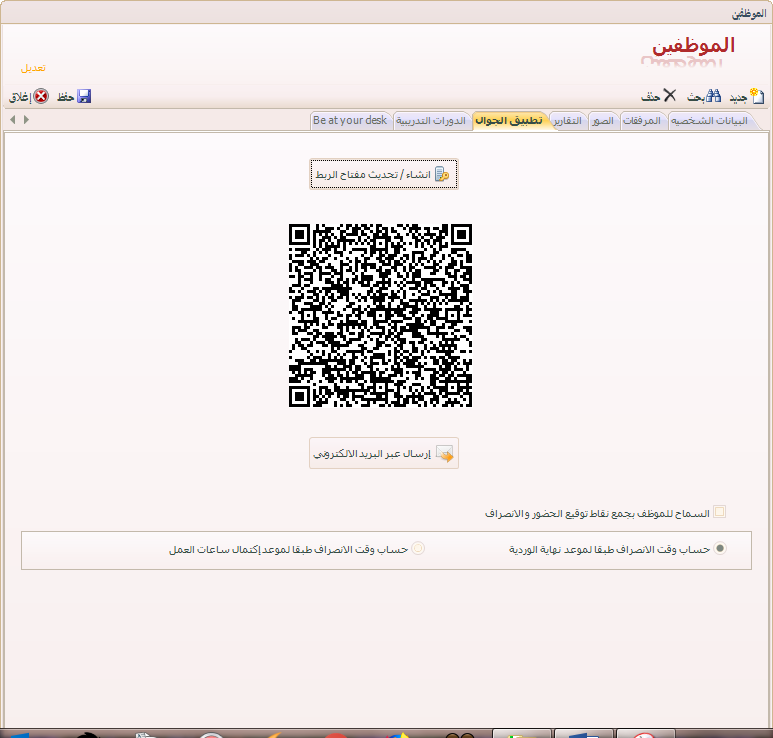
Task: Open Search (بحث) binoculars icon
Action: pyautogui.click(x=713, y=96)
